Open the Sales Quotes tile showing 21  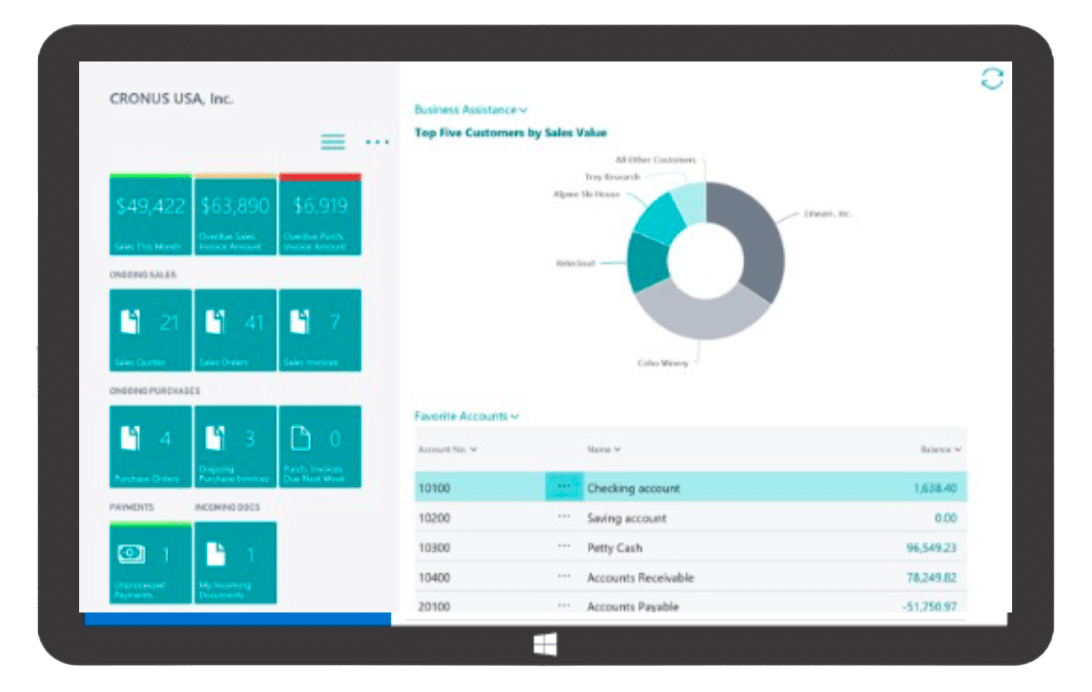pyautogui.click(x=150, y=330)
